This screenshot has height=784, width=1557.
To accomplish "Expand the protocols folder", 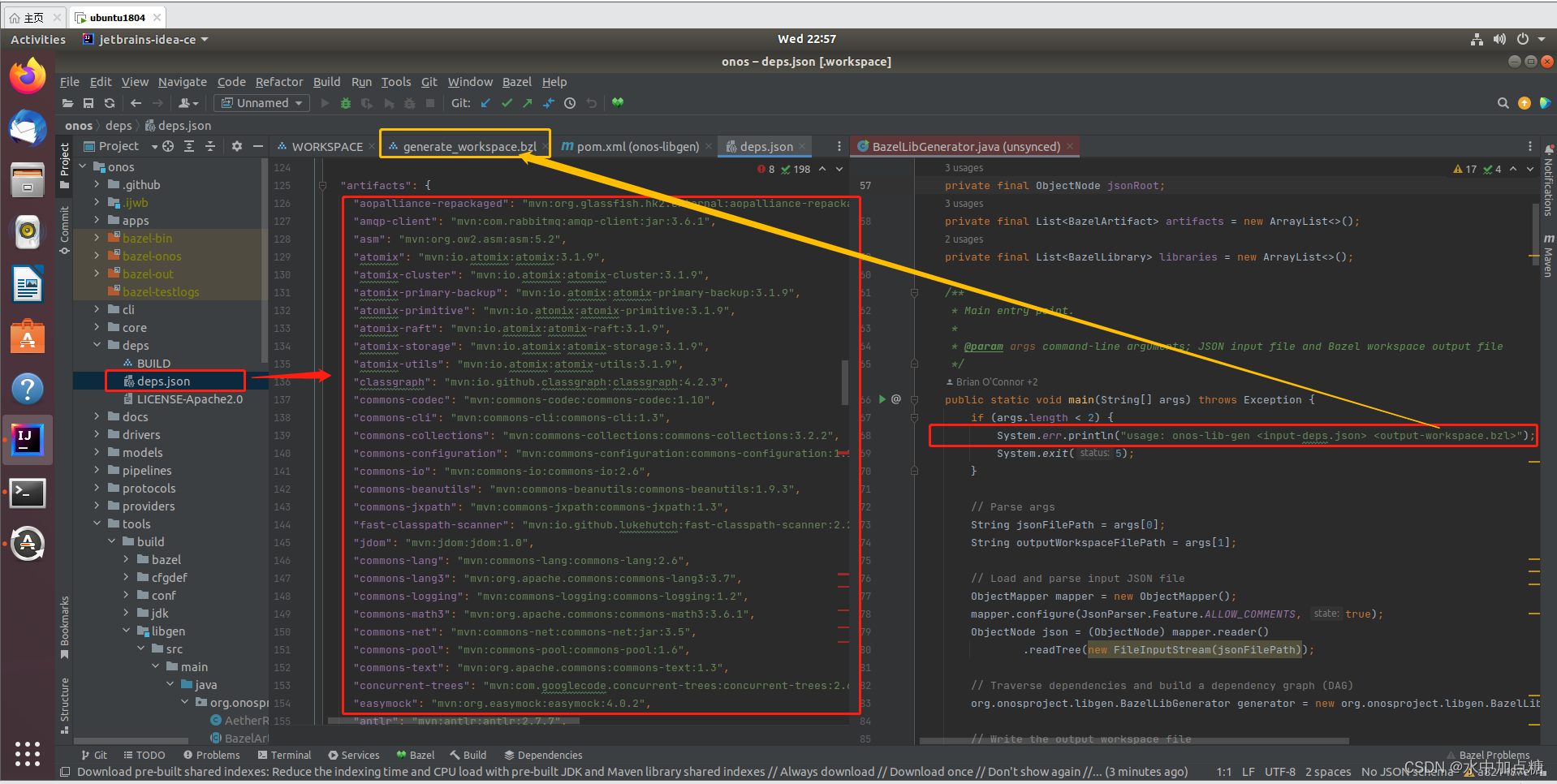I will click(x=97, y=489).
